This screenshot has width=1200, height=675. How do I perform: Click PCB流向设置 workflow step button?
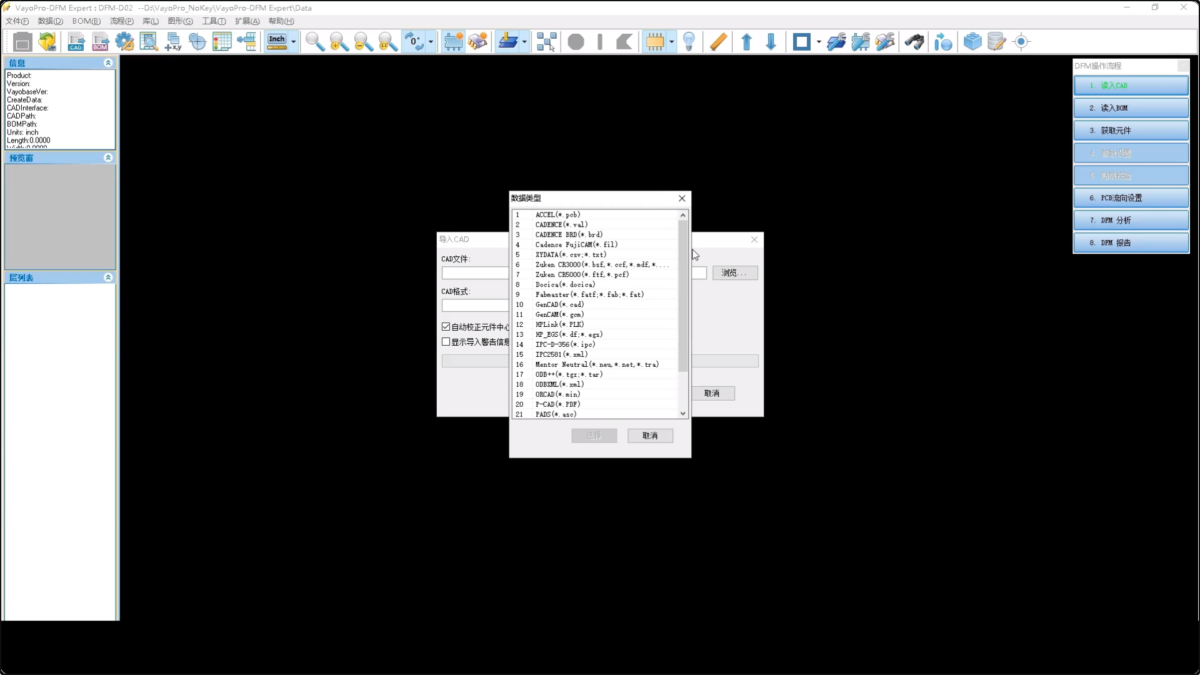(x=1131, y=198)
